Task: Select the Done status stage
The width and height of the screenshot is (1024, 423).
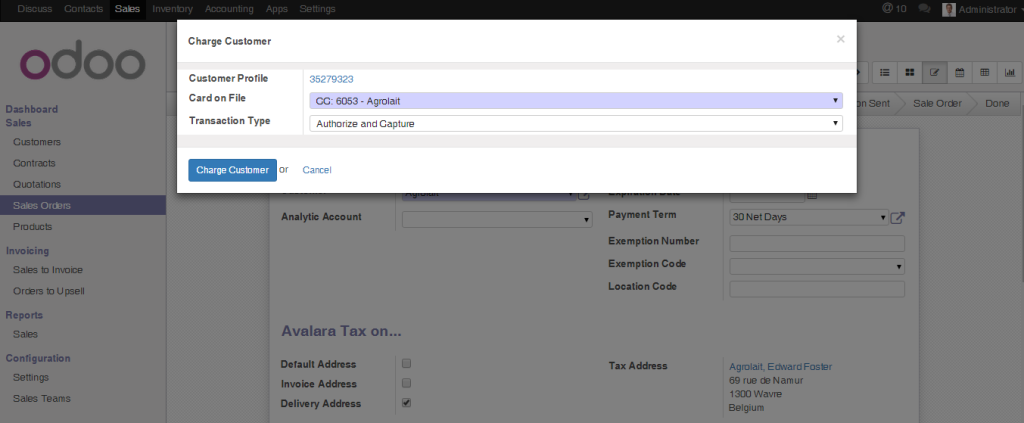Action: tap(997, 103)
